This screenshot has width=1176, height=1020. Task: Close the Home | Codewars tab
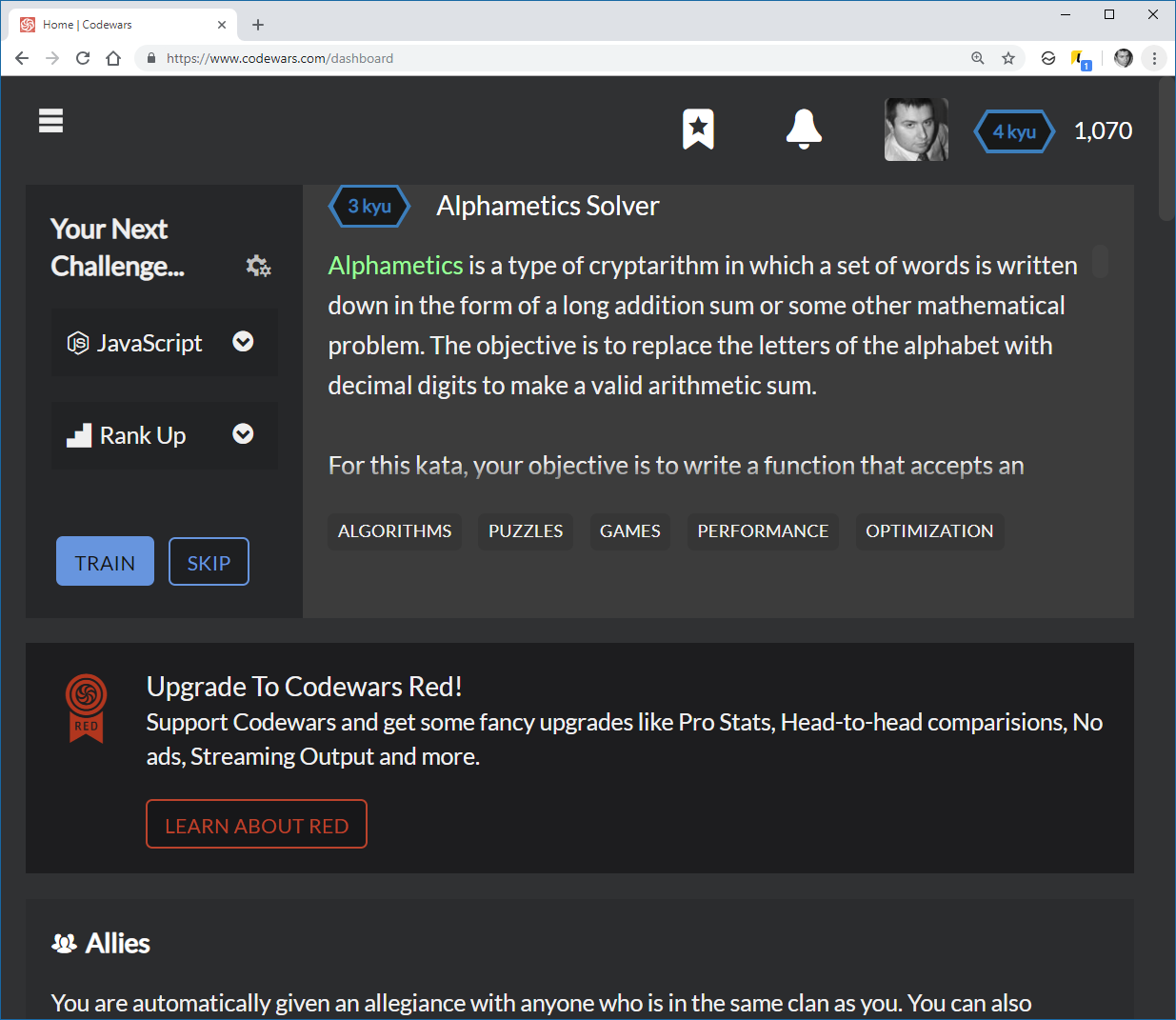coord(222,25)
